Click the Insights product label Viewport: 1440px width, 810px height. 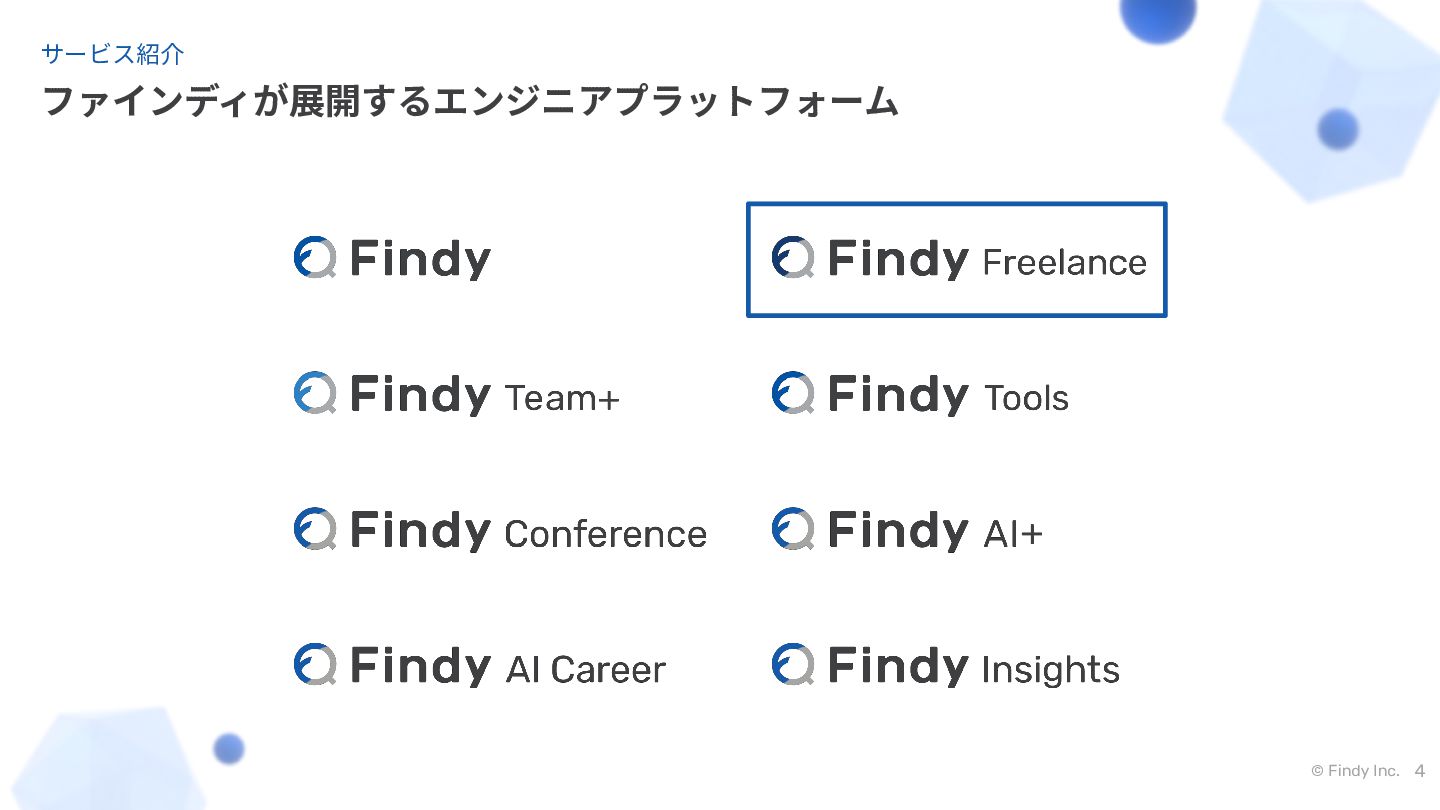[x=1050, y=669]
